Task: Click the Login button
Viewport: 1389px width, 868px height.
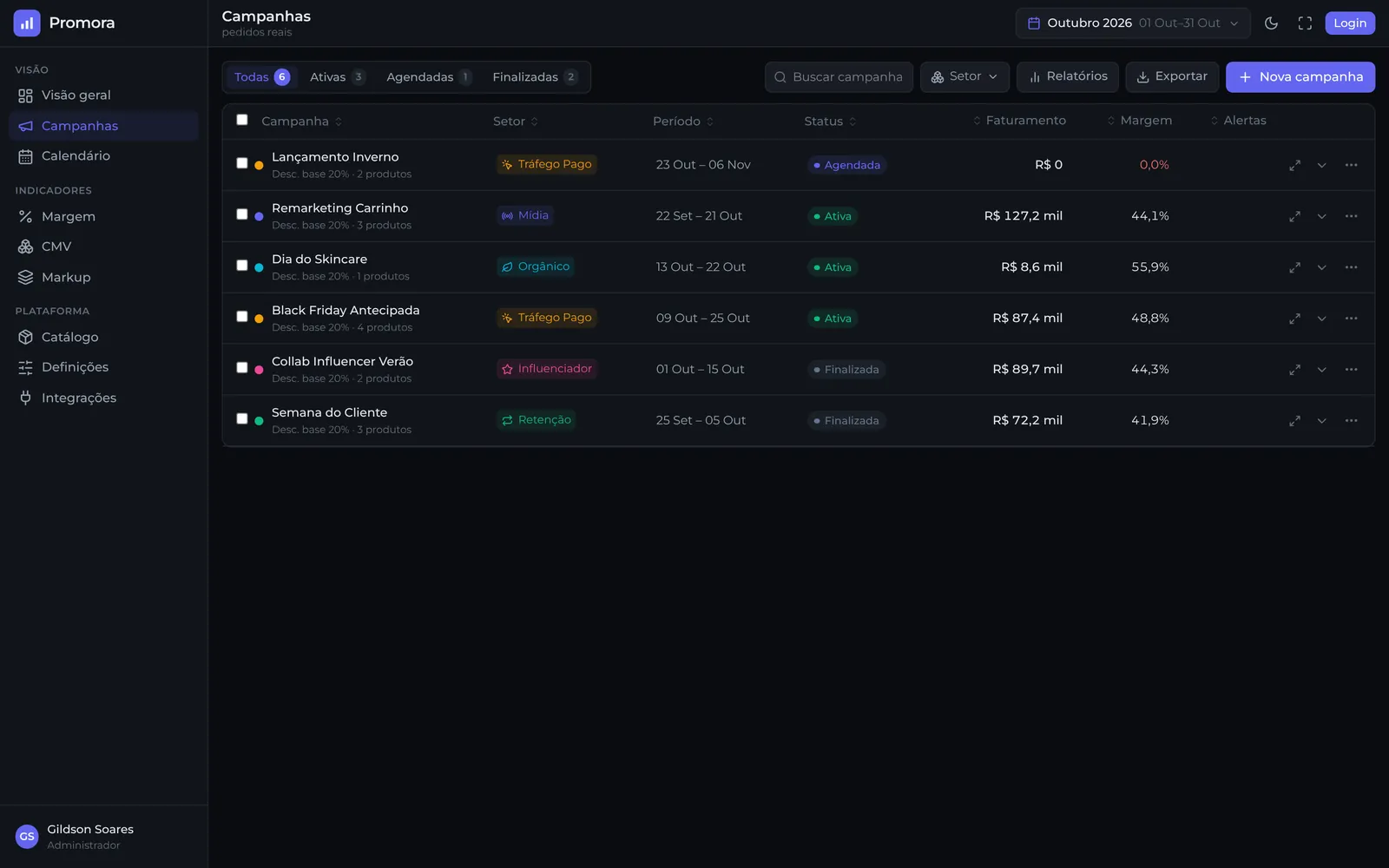Action: [1350, 23]
